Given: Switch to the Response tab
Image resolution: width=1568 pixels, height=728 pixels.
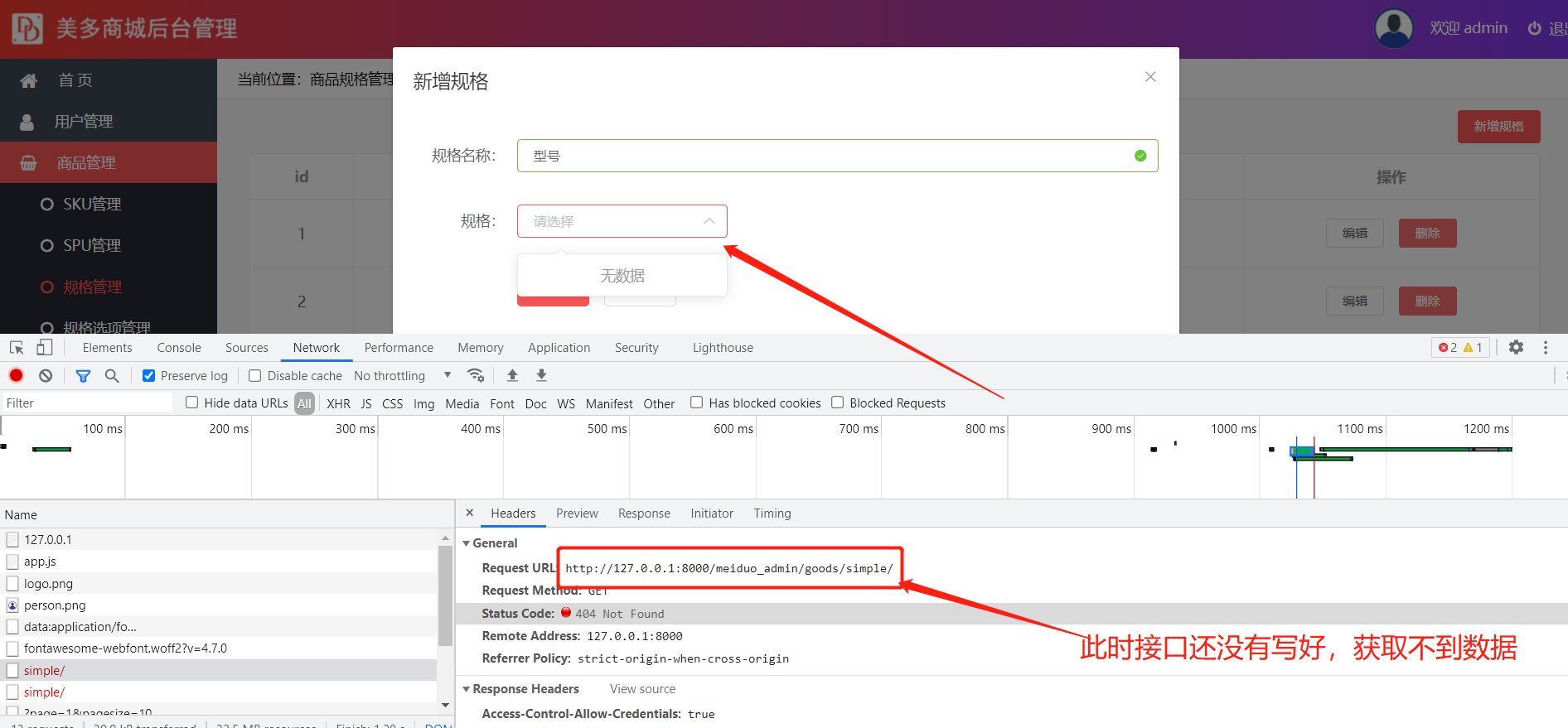Looking at the screenshot, I should [x=644, y=513].
